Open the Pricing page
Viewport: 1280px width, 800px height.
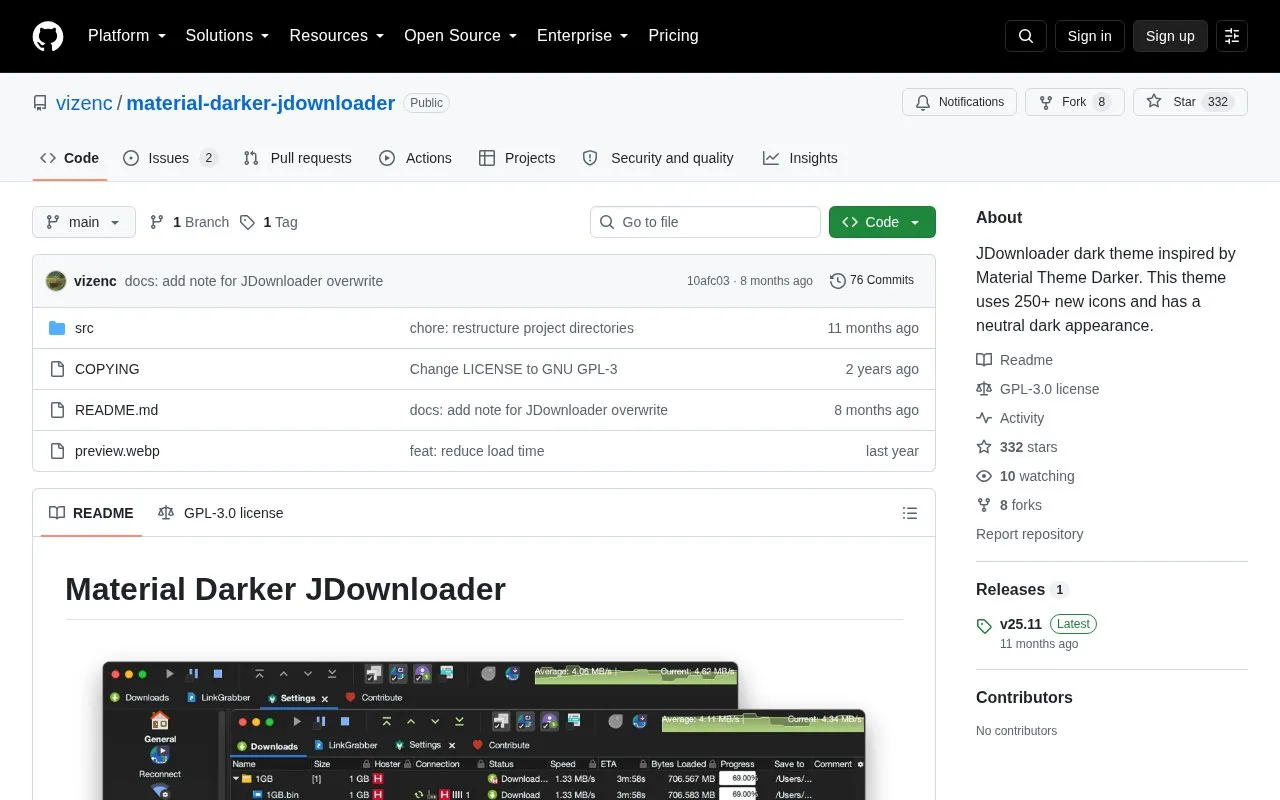[x=673, y=36]
